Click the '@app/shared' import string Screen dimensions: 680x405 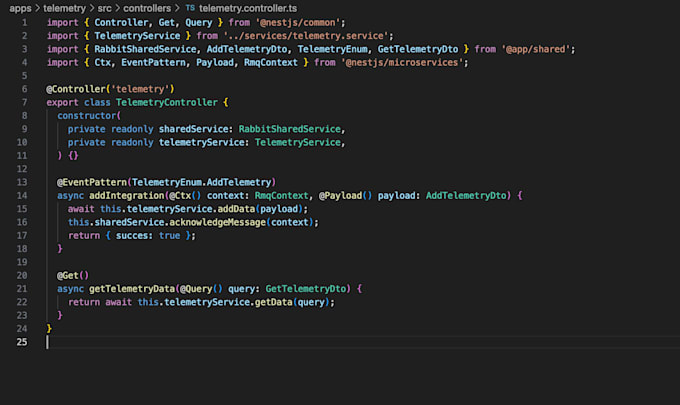click(536, 49)
